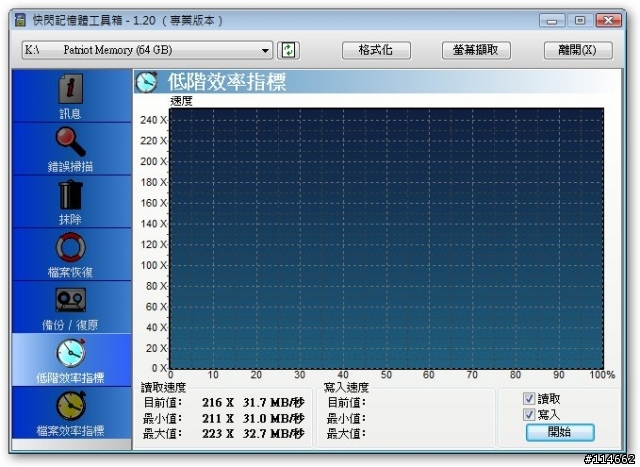This screenshot has width=640, height=467.
Task: Uncheck the 寫入 checkbox
Action: [529, 415]
